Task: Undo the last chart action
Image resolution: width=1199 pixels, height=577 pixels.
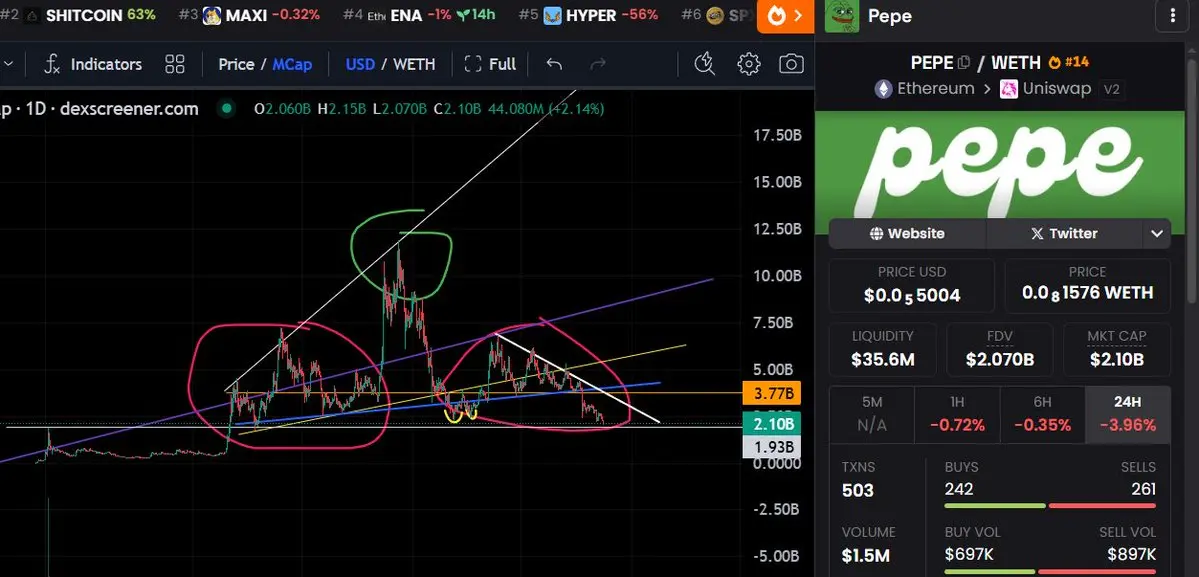Action: pyautogui.click(x=554, y=64)
